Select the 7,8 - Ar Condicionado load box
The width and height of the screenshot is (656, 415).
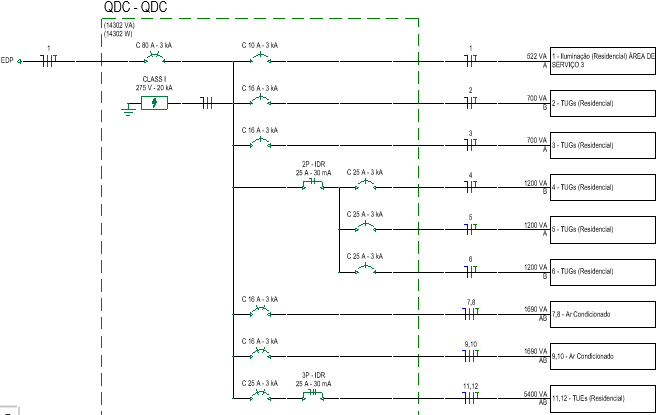pyautogui.click(x=602, y=313)
